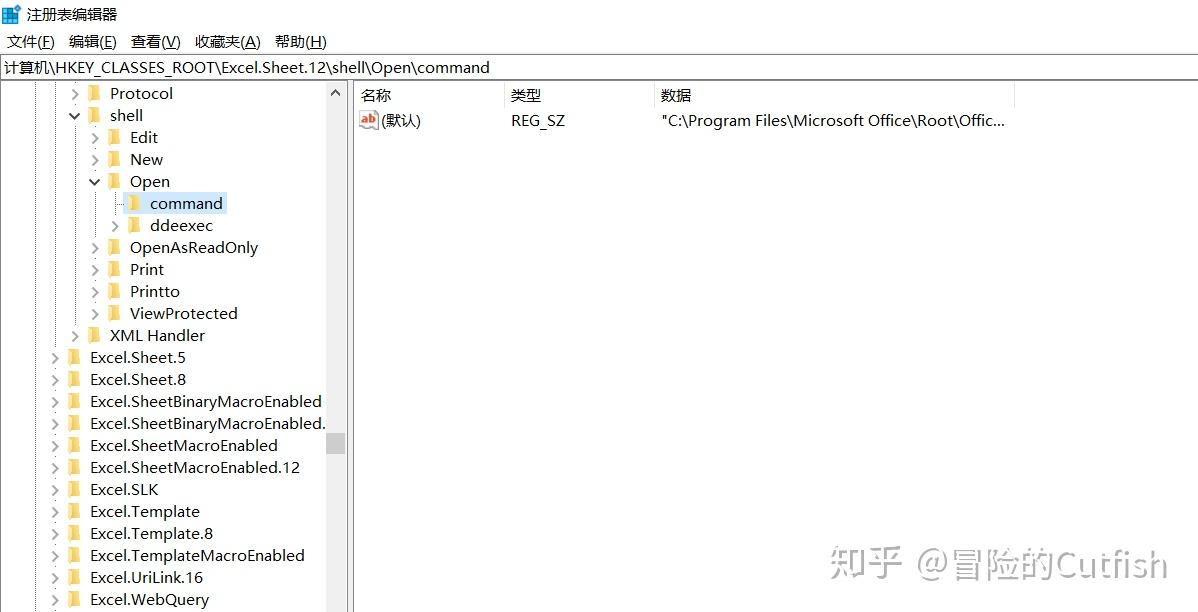Click the registry address path bar
The width and height of the screenshot is (1198, 612).
click(599, 67)
